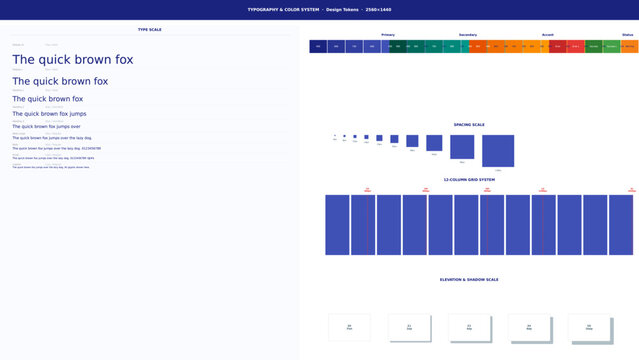Click the "TYPE SCALE" section heading
This screenshot has width=639, height=360.
[x=150, y=30]
